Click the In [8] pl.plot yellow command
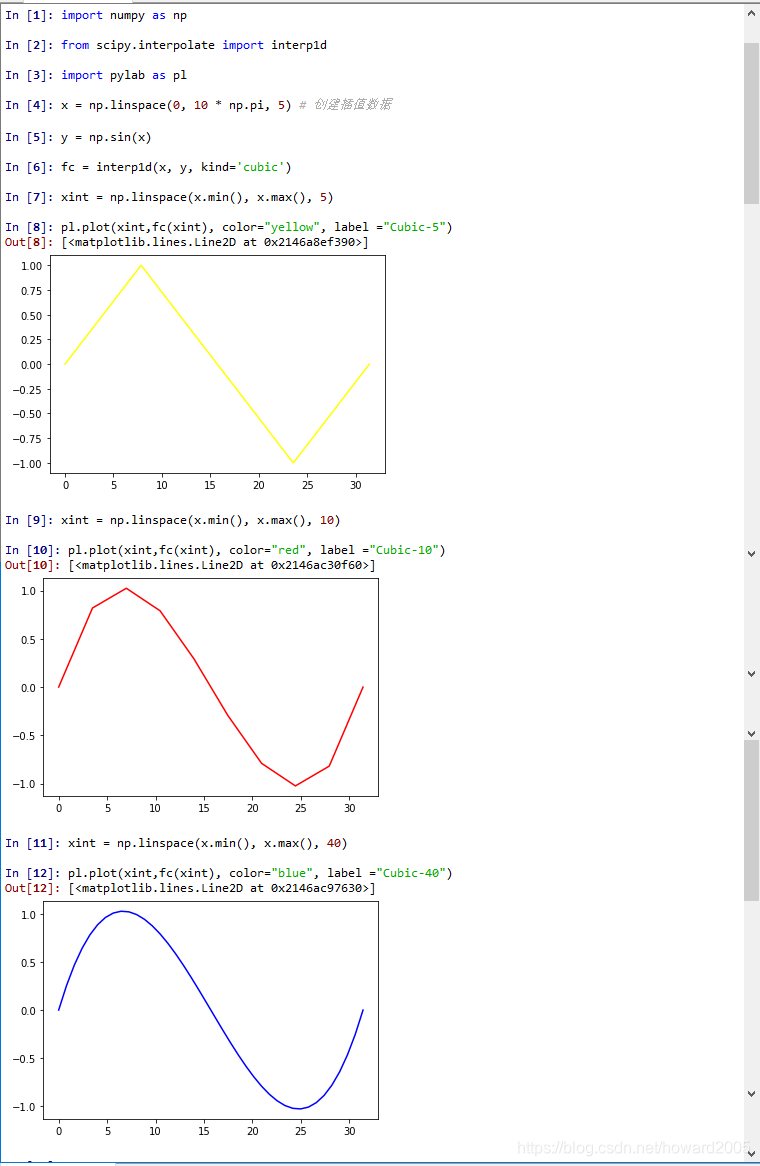The width and height of the screenshot is (760, 1166). tap(257, 227)
